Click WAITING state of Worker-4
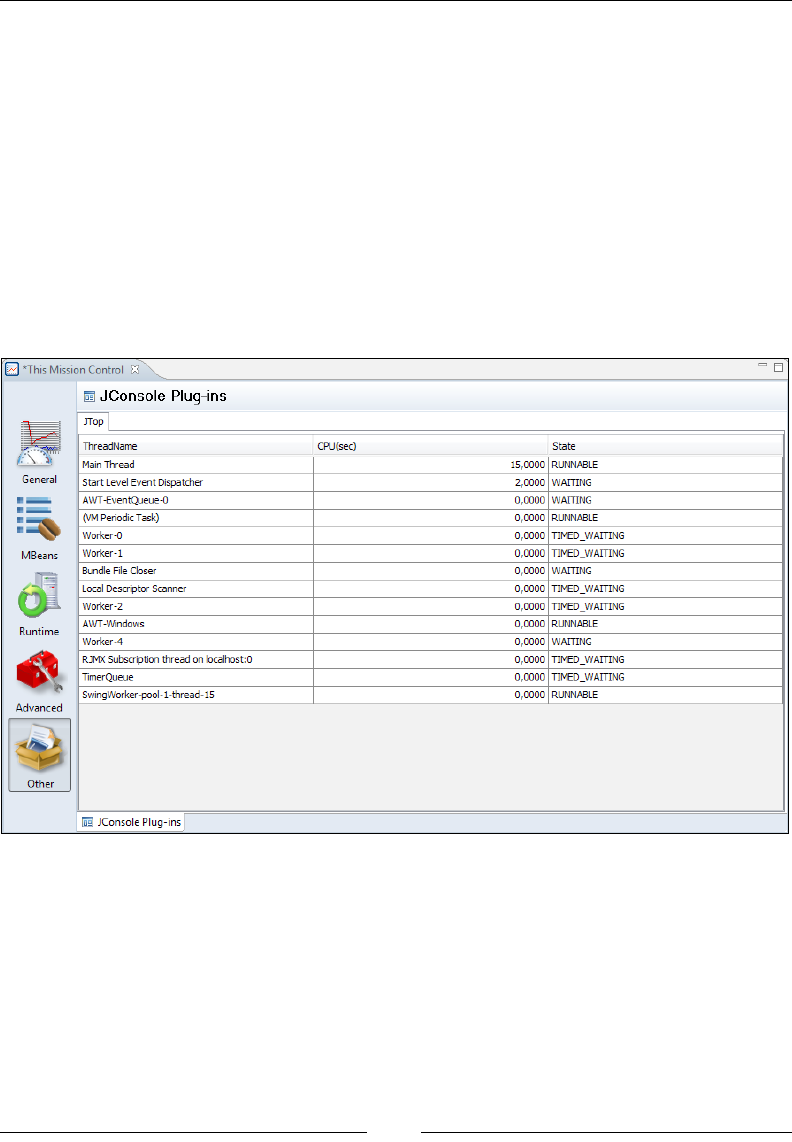 click(572, 642)
